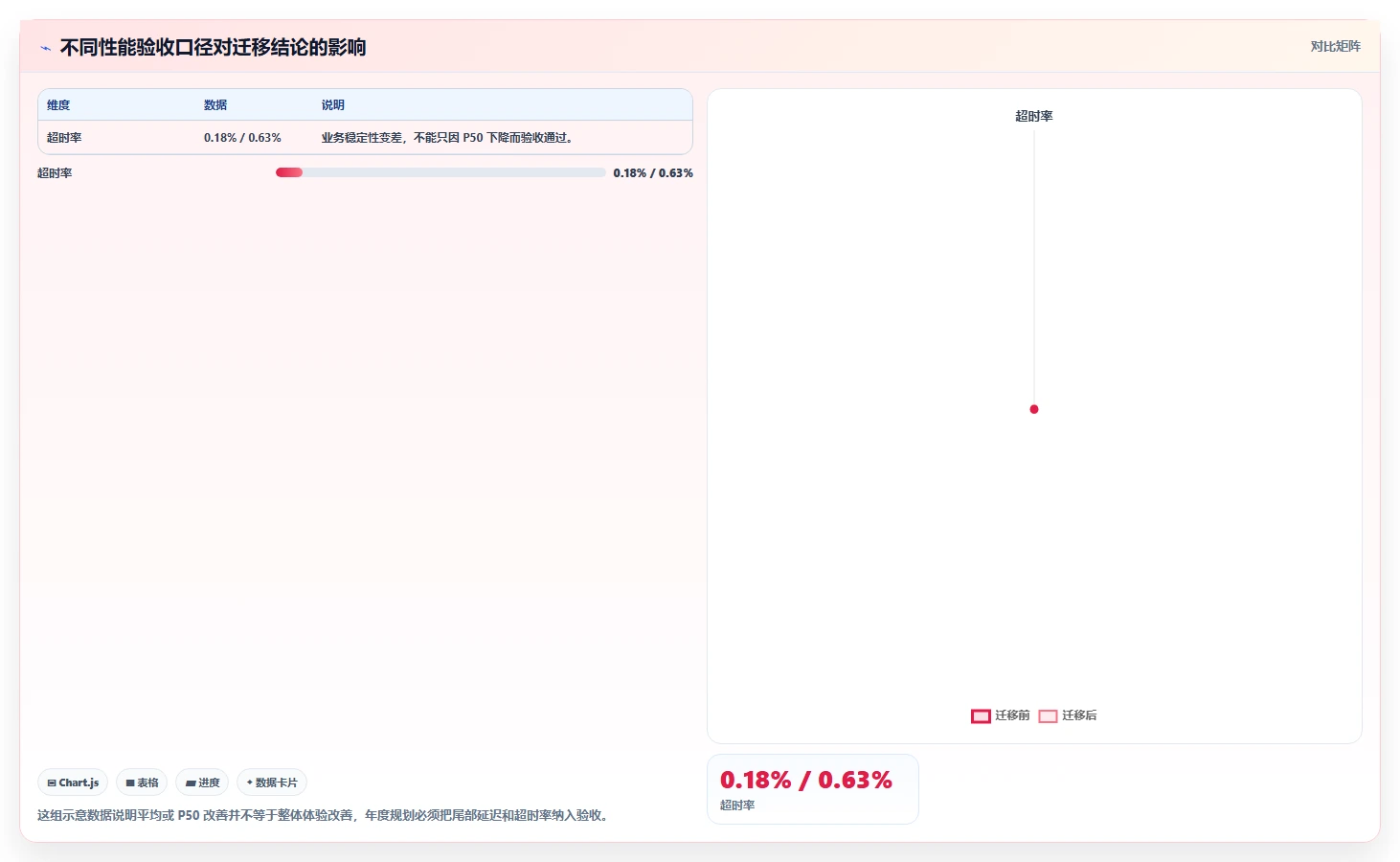1400x862 pixels.
Task: Click the title 不同性能验收口径对迁移结论的影响
Action: [213, 48]
